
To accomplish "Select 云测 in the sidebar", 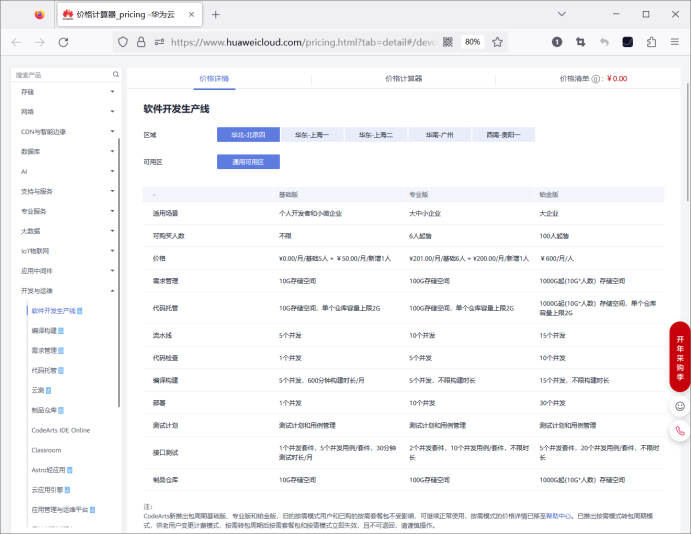I will (38, 390).
